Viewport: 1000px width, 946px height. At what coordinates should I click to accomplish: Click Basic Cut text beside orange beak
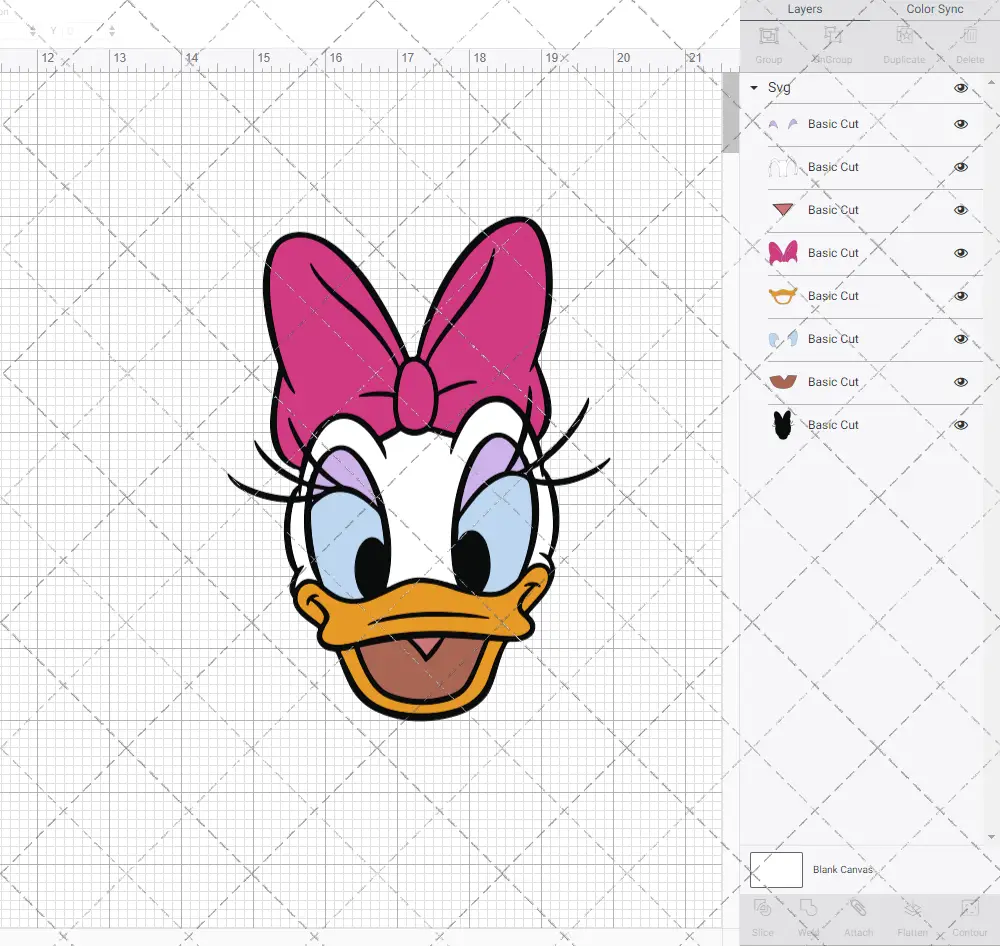pyautogui.click(x=833, y=296)
